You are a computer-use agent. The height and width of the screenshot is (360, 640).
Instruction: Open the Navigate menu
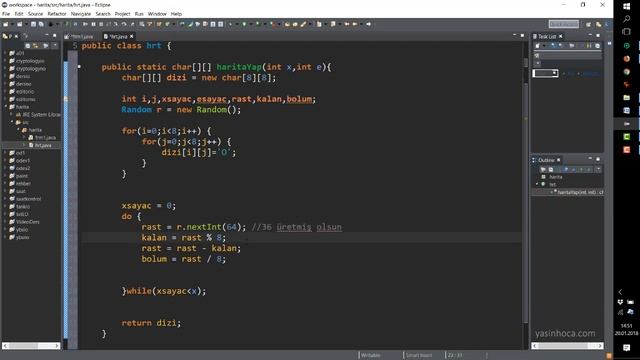(x=81, y=14)
